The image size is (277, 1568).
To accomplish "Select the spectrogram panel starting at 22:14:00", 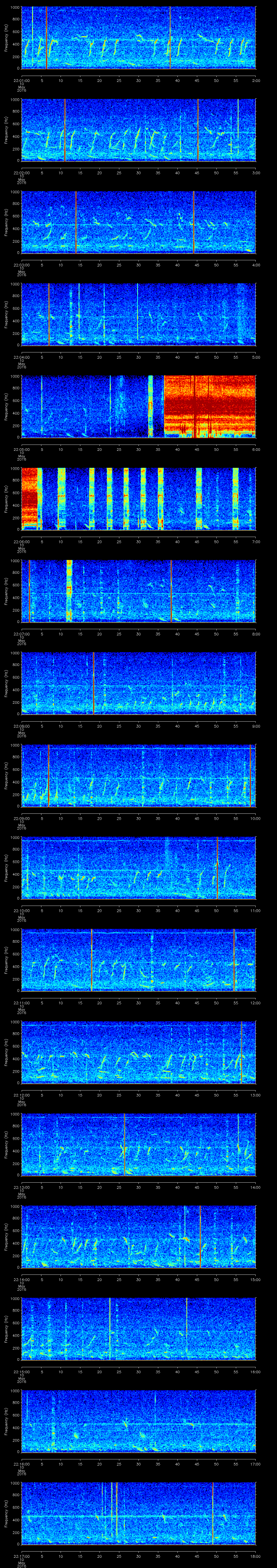I will point(138,1237).
